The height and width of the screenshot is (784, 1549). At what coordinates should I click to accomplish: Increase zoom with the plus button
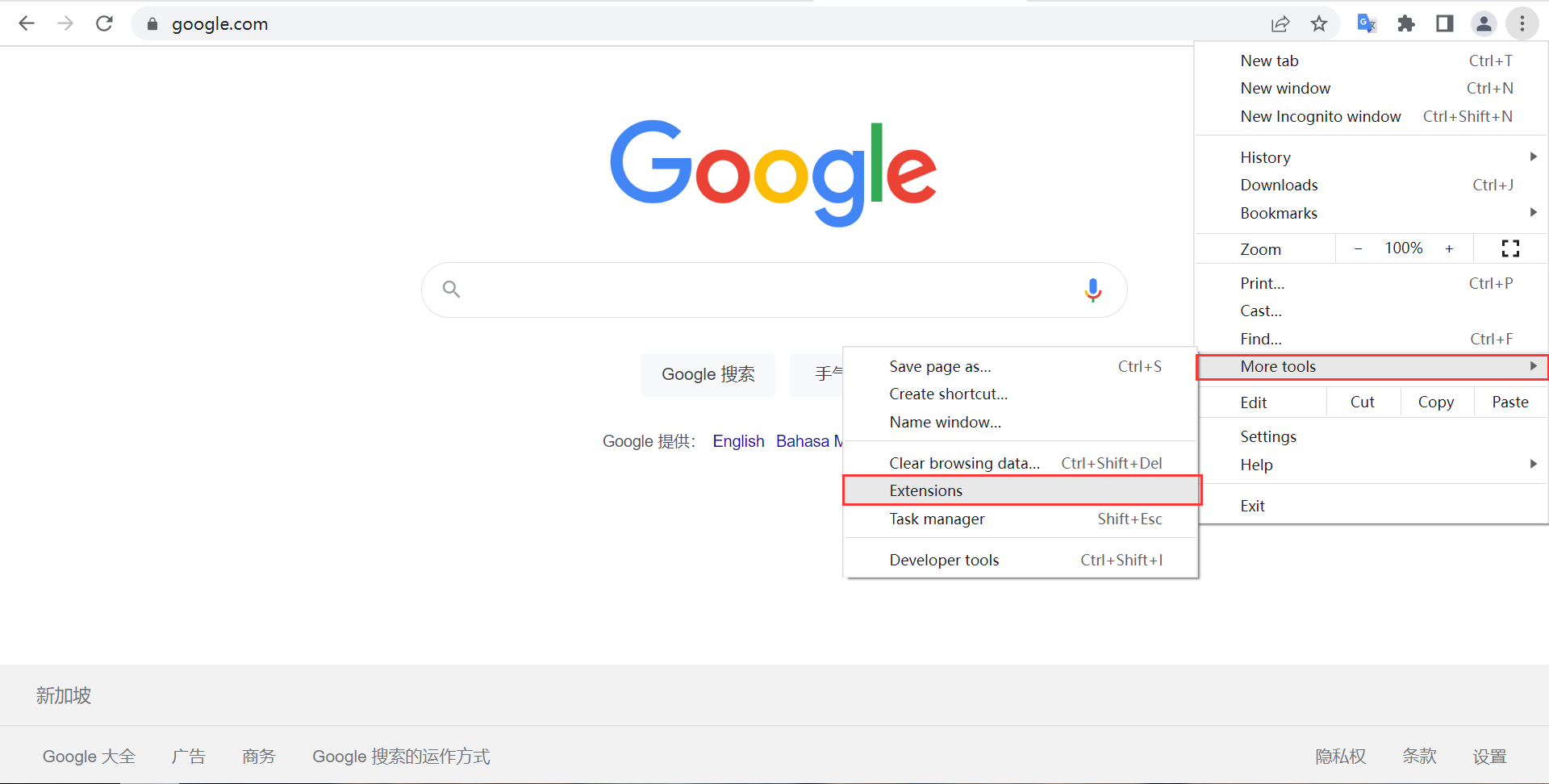(x=1449, y=248)
